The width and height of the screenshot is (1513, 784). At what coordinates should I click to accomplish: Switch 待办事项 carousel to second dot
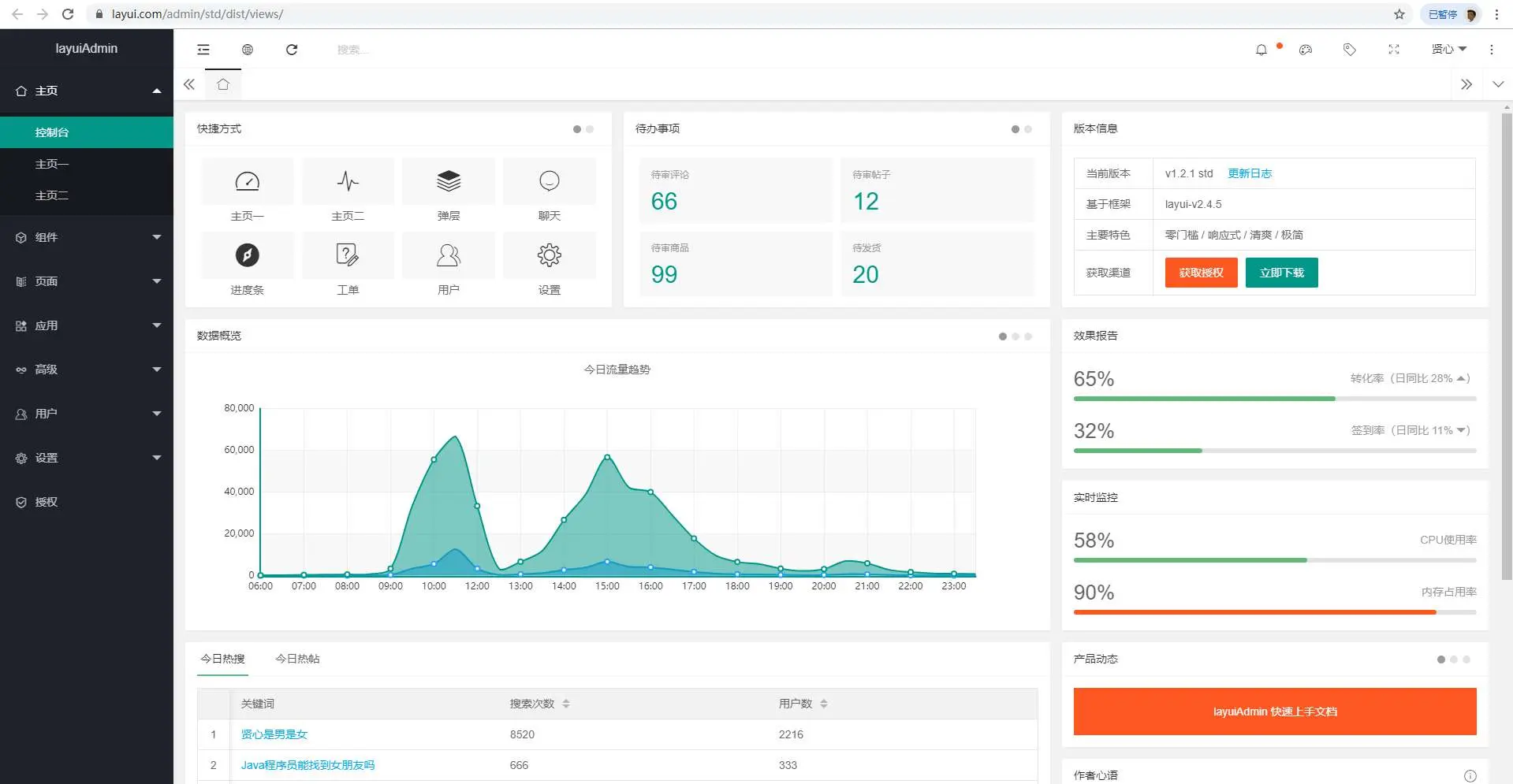coord(1028,129)
